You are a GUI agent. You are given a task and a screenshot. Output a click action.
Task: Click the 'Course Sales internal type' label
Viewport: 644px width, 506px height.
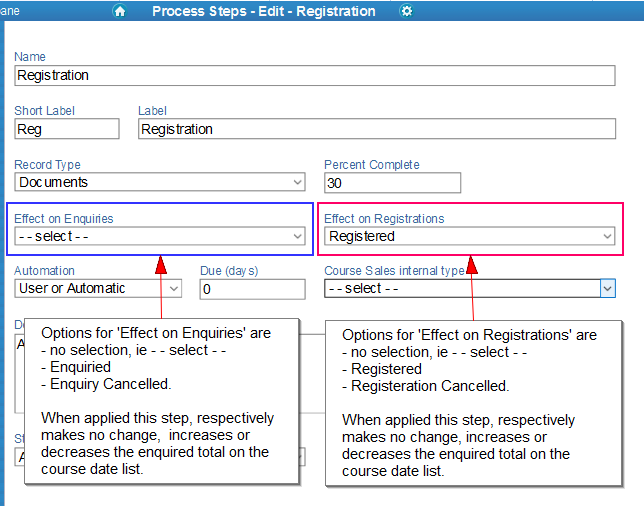[394, 271]
